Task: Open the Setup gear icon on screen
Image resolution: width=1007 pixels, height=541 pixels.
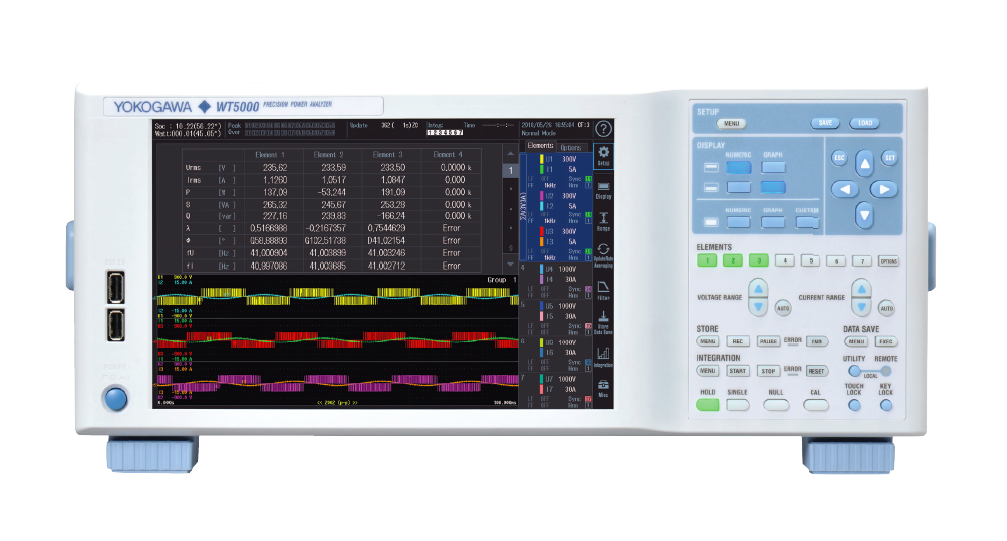Action: pyautogui.click(x=603, y=156)
